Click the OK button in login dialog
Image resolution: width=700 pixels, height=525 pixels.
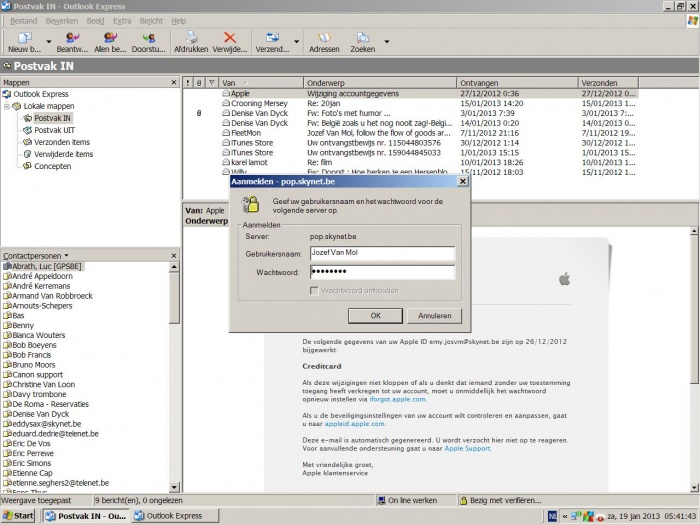376,315
